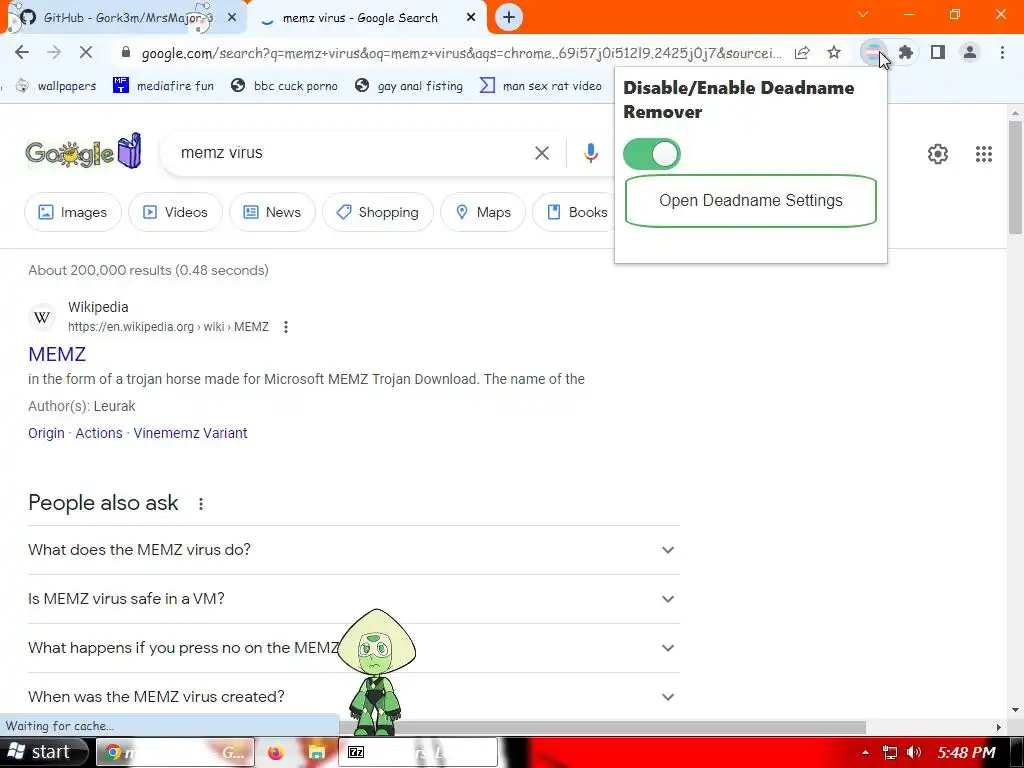Click the vertical scrollbar thumb

(x=1015, y=177)
